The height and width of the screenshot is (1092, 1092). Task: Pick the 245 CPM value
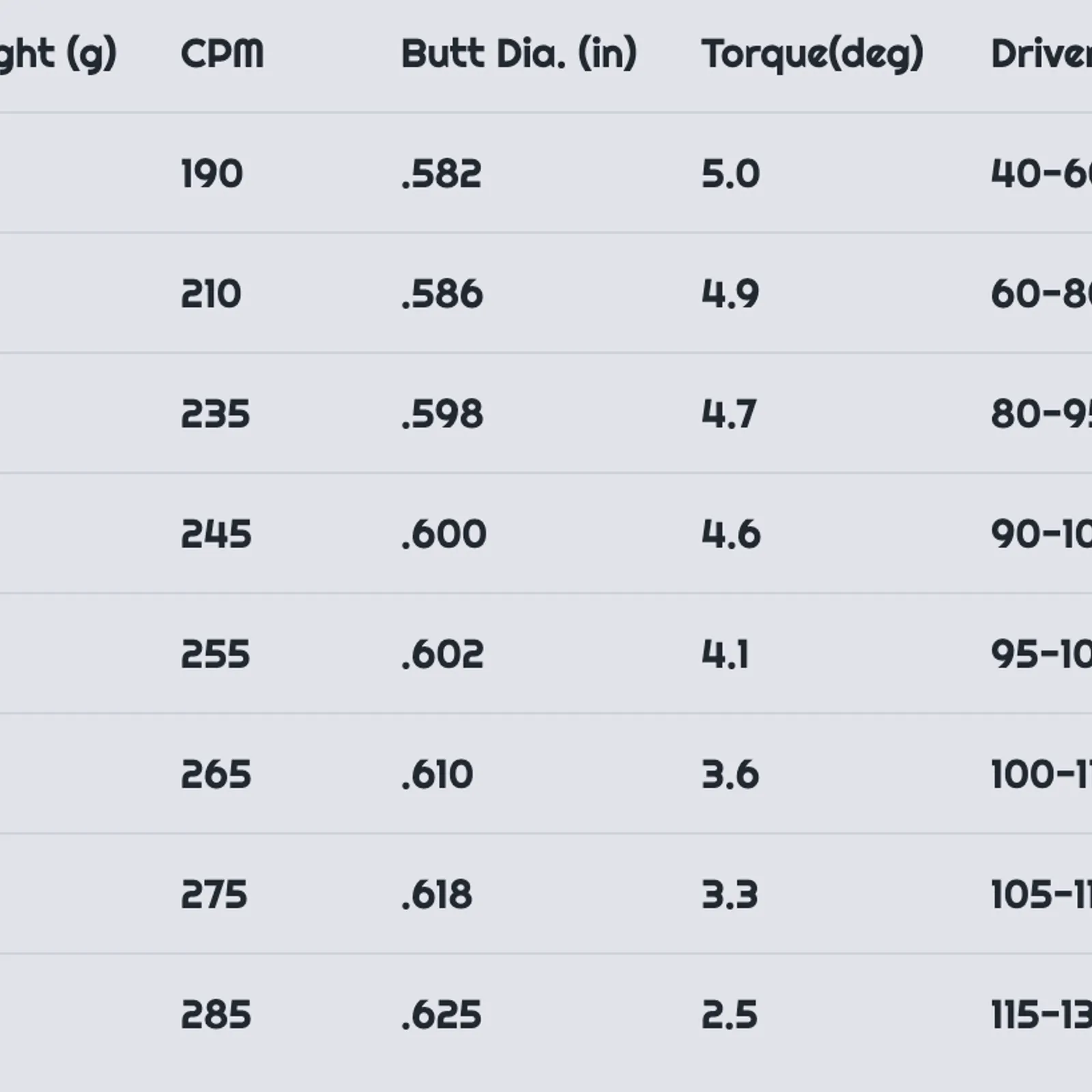216,534
